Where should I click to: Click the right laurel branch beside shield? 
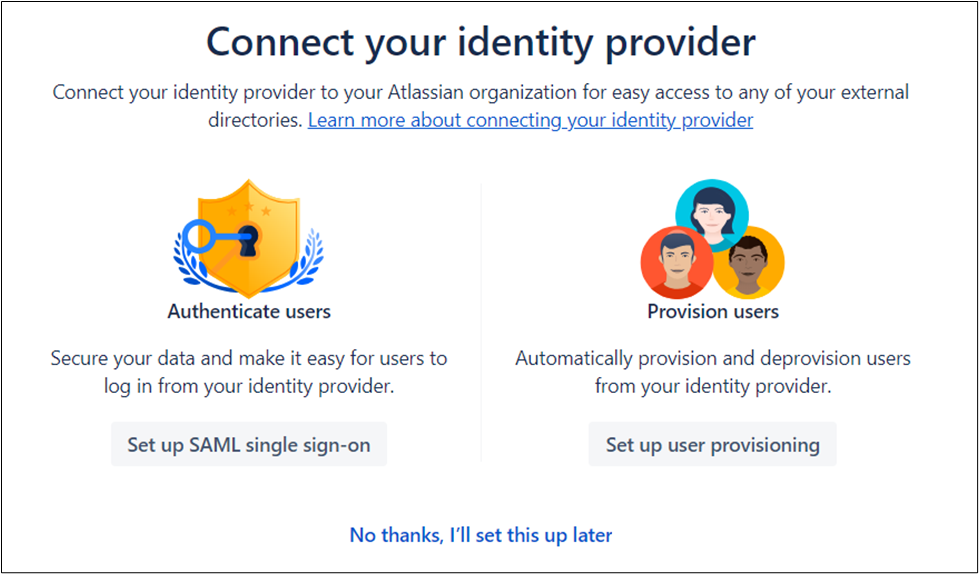(312, 262)
